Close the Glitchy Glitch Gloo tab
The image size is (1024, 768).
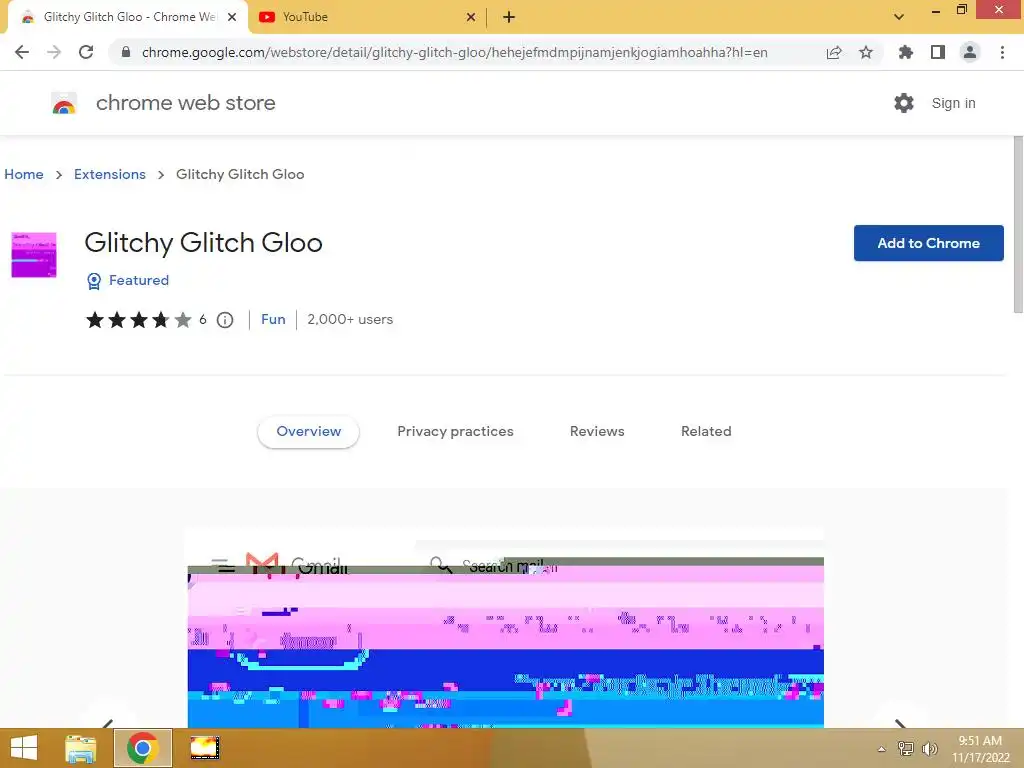coord(232,17)
